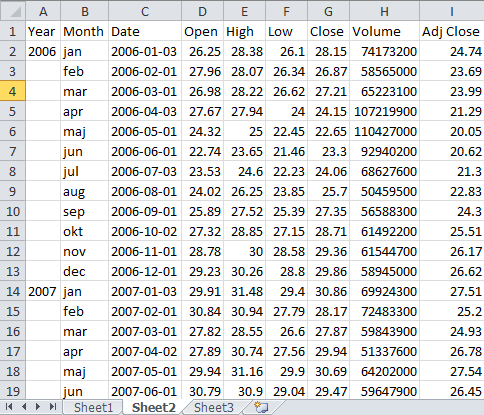This screenshot has width=484, height=415.
Task: Select the cell with date 2006-05-01
Action: 145,131
